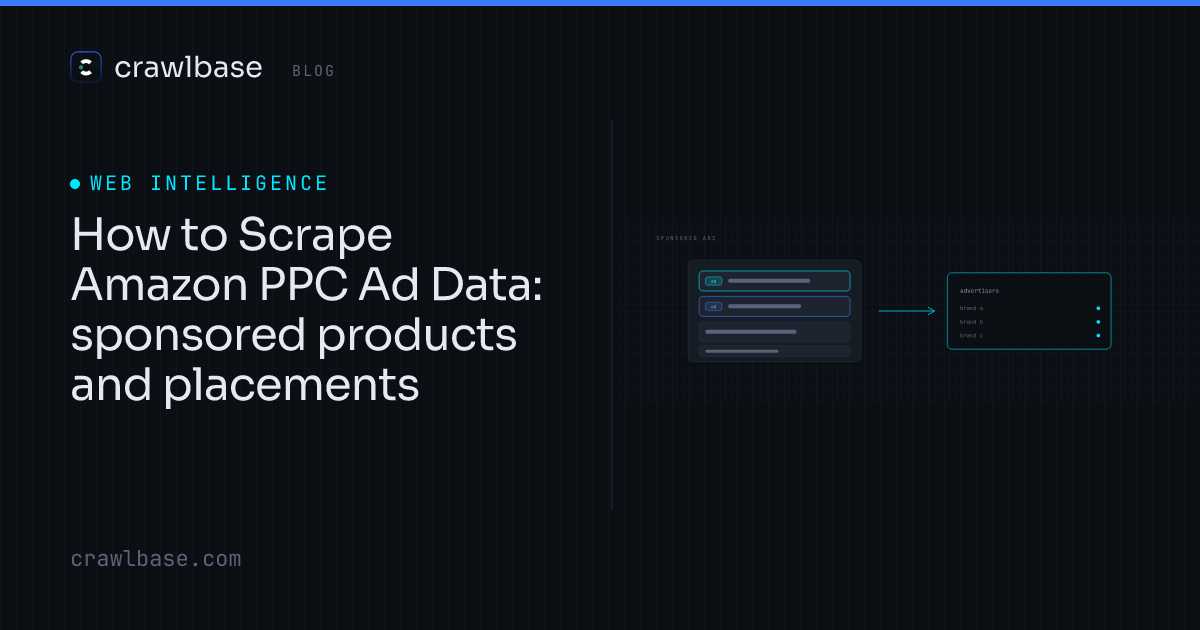Click the cyan dot next to brand c

[1098, 335]
